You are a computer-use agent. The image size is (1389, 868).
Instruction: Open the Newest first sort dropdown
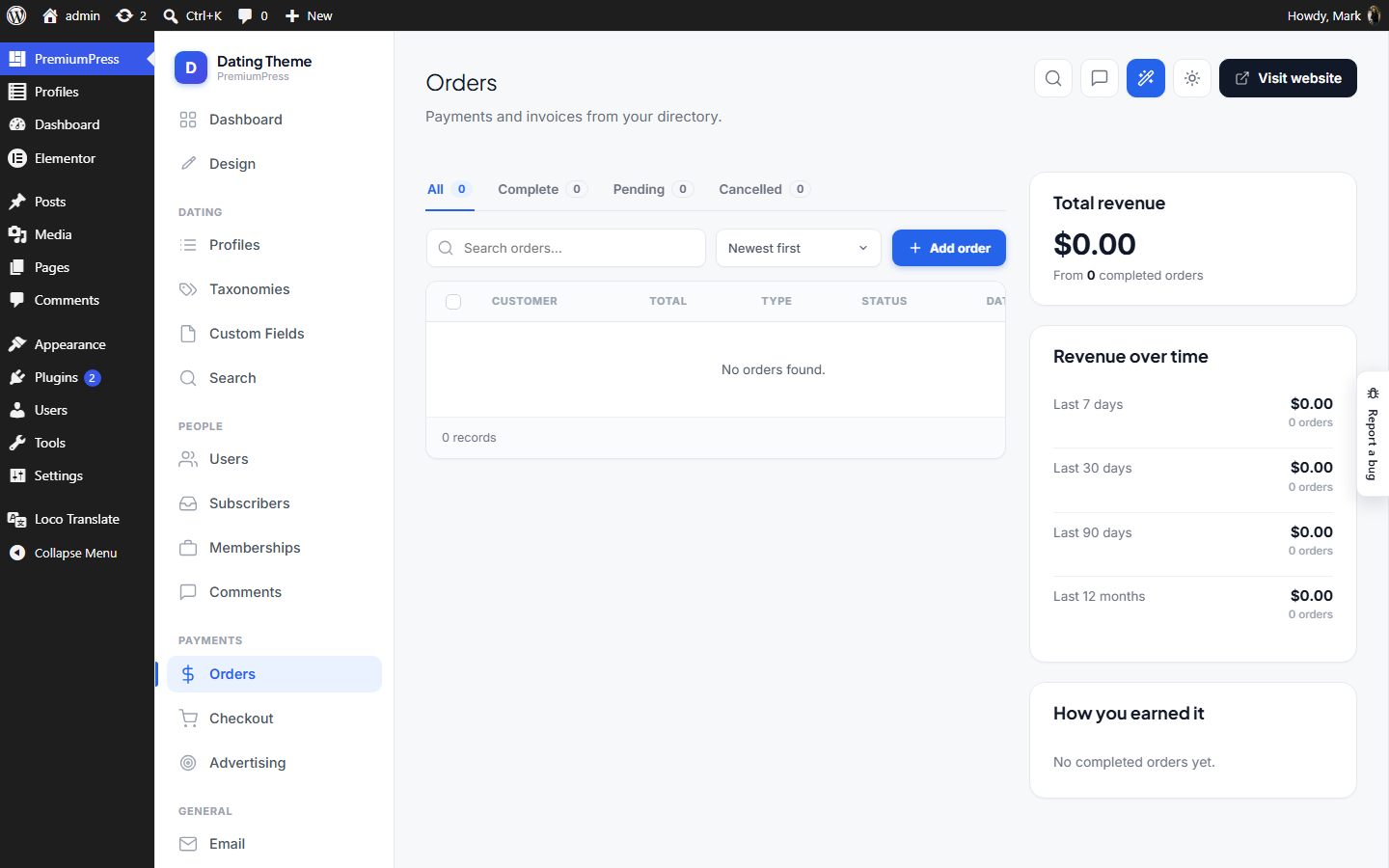[x=798, y=248]
